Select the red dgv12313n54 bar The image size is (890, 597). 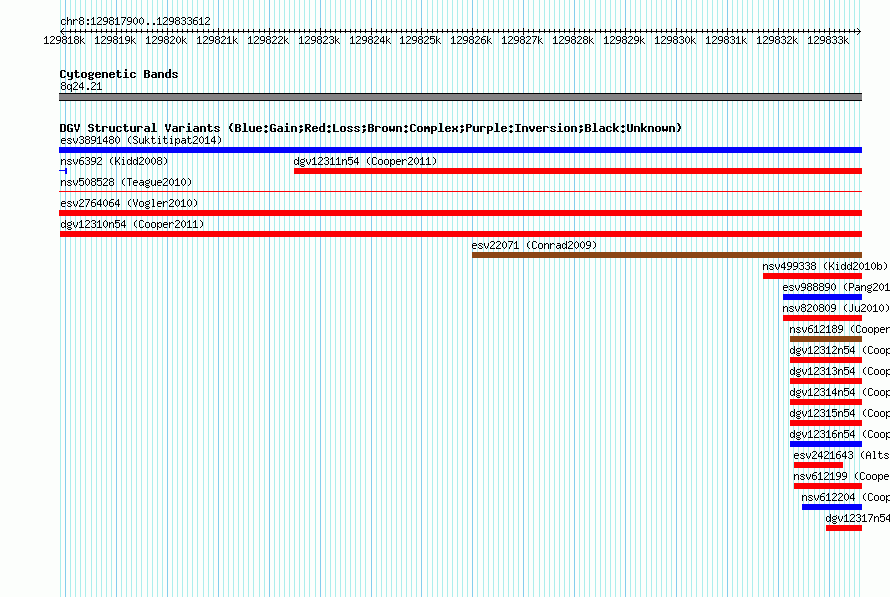(826, 381)
